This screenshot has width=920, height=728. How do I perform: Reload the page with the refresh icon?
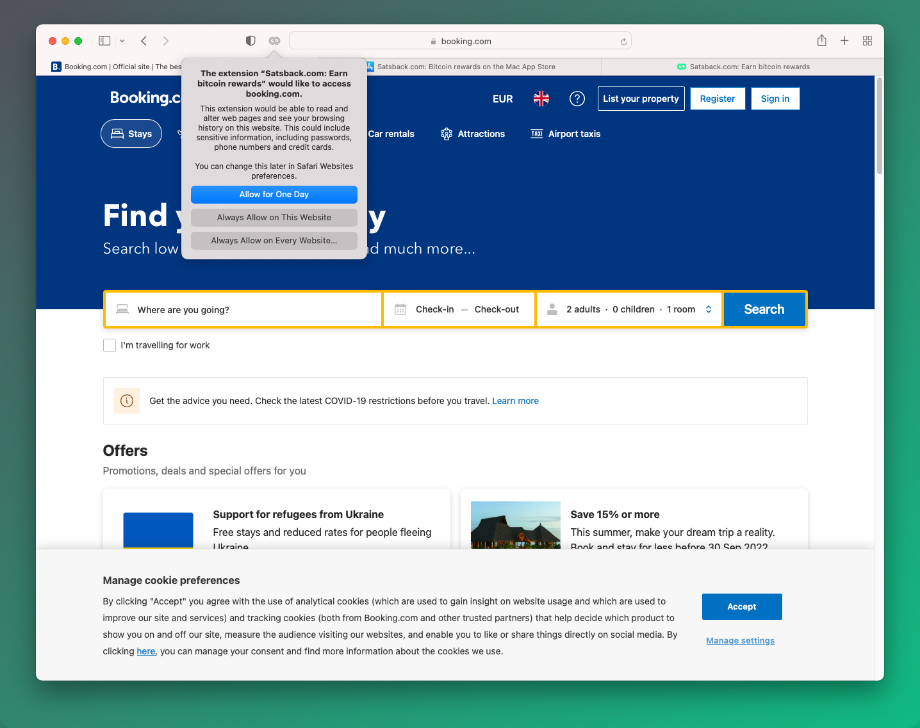623,41
